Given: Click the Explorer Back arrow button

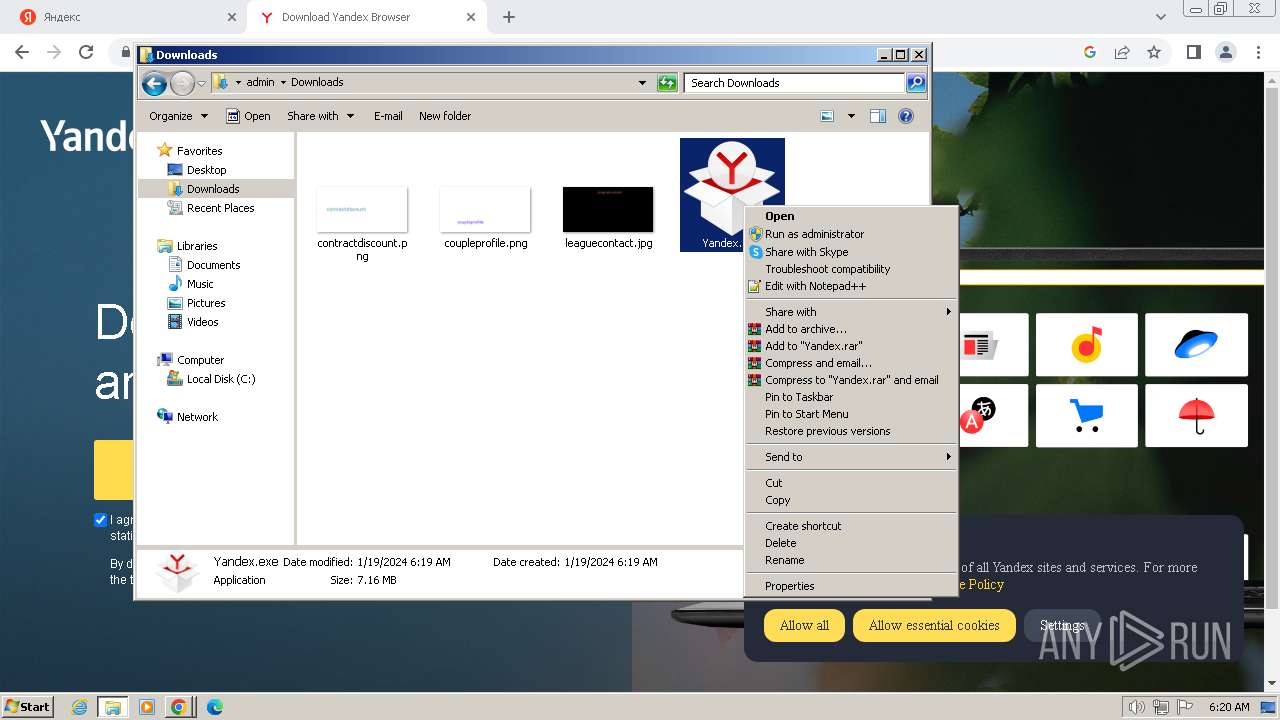Looking at the screenshot, I should click(x=154, y=83).
